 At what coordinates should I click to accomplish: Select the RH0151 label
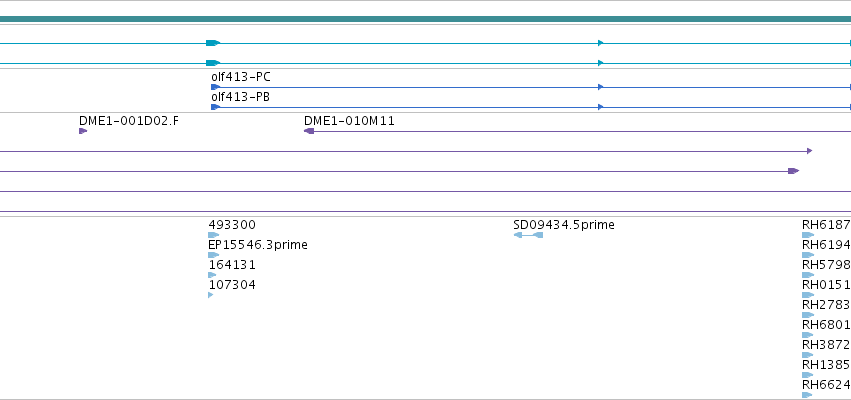(x=826, y=285)
